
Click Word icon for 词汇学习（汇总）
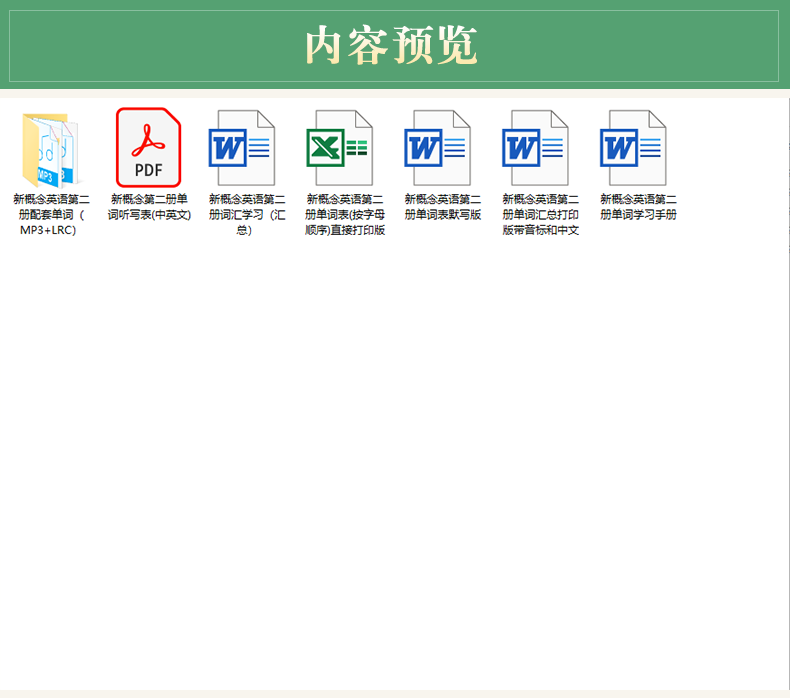pos(242,148)
